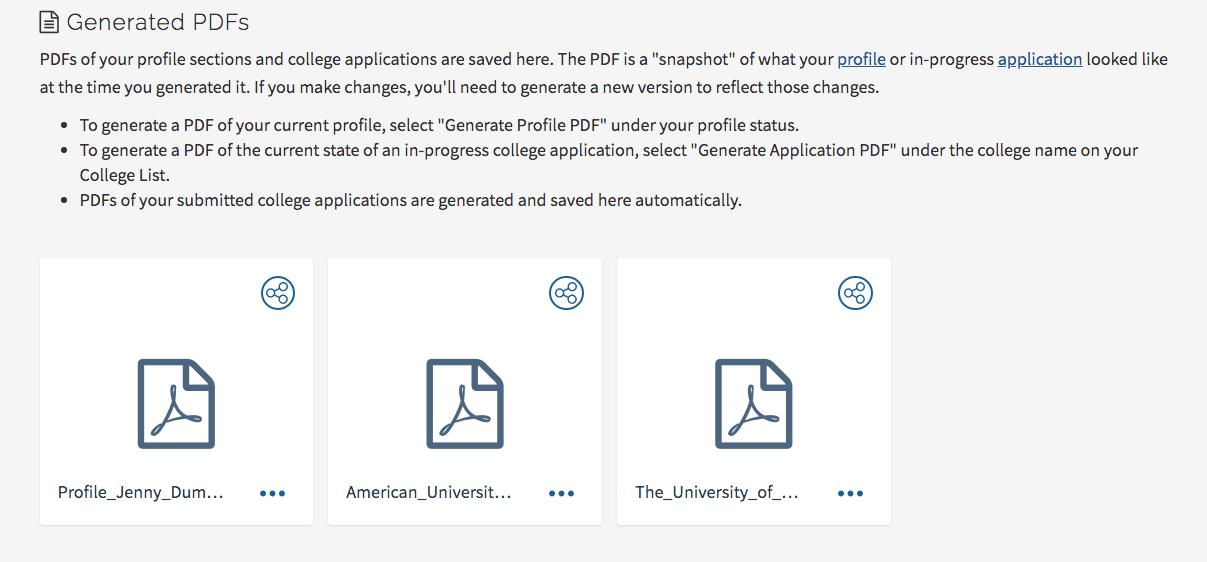This screenshot has width=1207, height=562.
Task: Click the Generated PDFs heading text
Action: pyautogui.click(x=158, y=22)
